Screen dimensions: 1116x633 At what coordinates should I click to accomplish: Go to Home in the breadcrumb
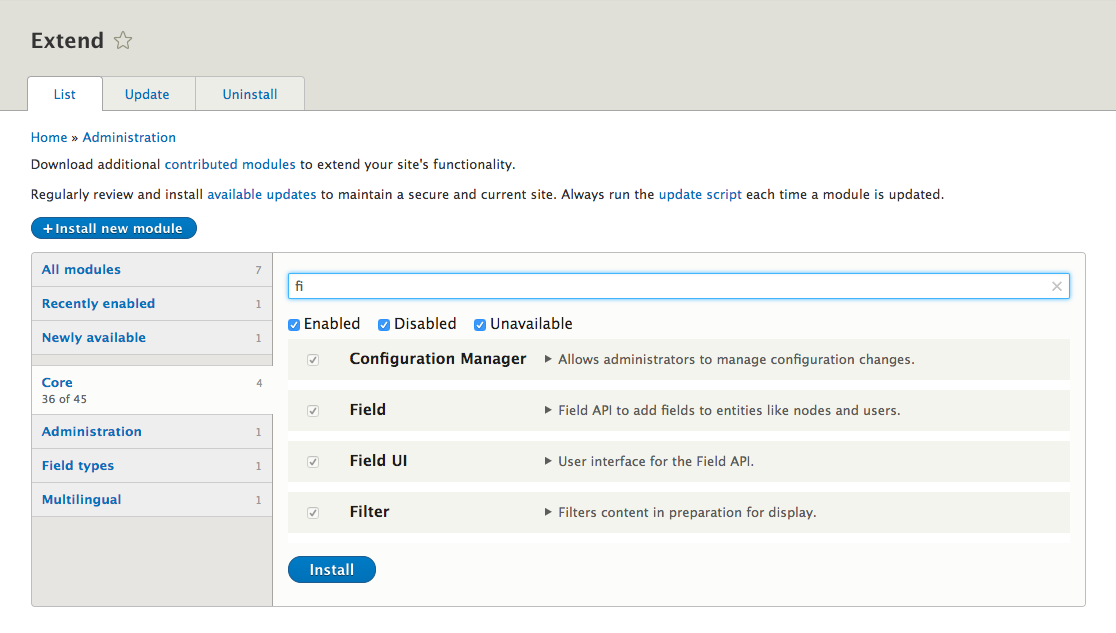pyautogui.click(x=49, y=138)
